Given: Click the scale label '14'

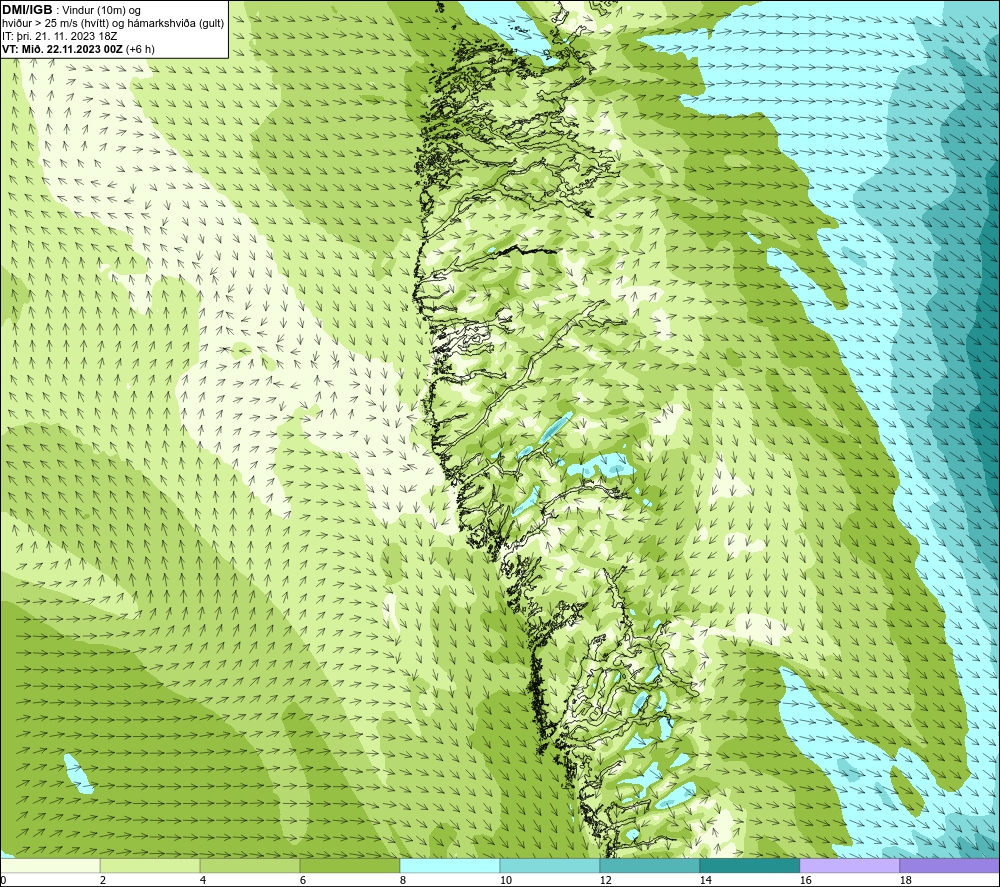Looking at the screenshot, I should click(x=705, y=880).
